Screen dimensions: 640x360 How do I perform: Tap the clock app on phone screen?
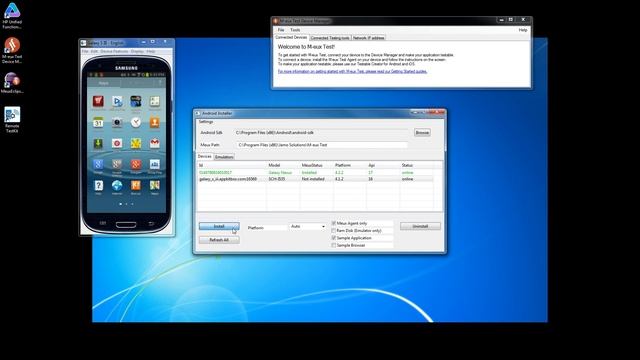[136, 122]
